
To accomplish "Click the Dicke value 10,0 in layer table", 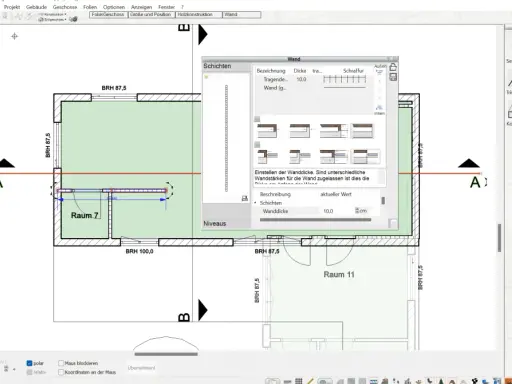I will point(301,79).
